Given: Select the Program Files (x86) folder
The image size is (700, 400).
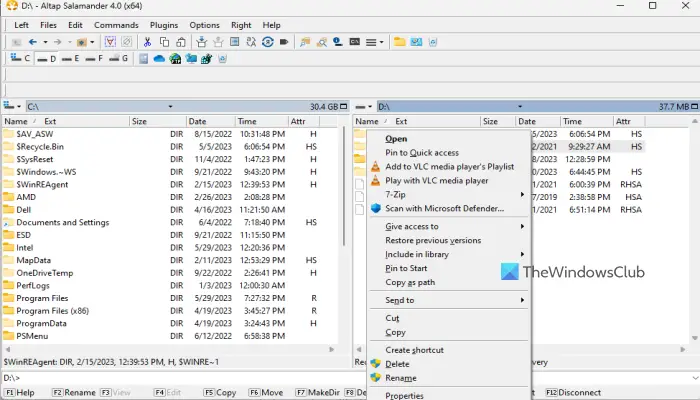Looking at the screenshot, I should [x=53, y=311].
